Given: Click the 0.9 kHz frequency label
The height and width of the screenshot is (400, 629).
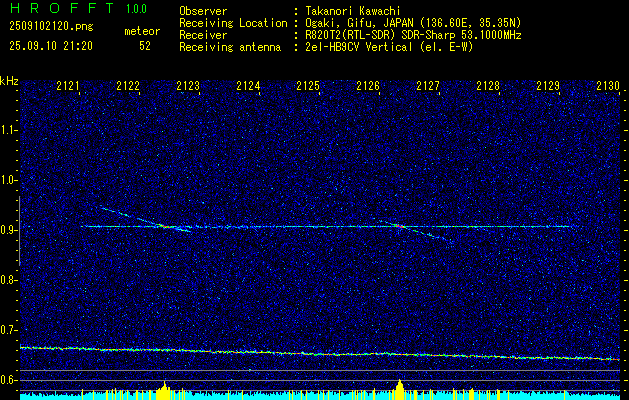Looking at the screenshot, I should click(x=9, y=230).
